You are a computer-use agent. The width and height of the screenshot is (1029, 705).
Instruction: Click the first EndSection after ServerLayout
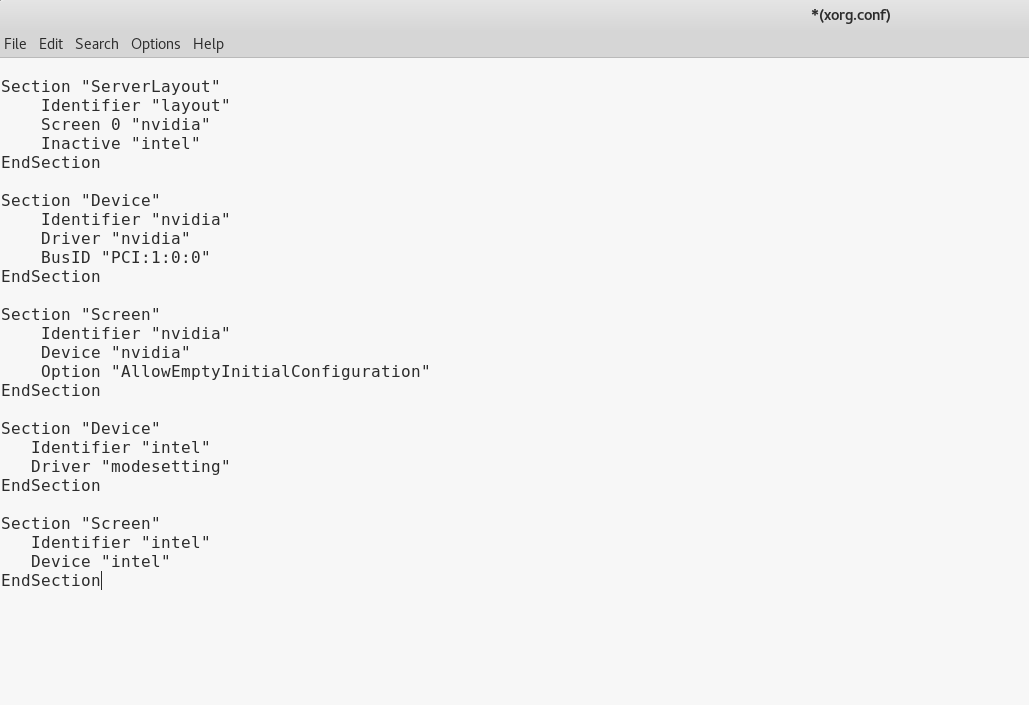pos(51,163)
